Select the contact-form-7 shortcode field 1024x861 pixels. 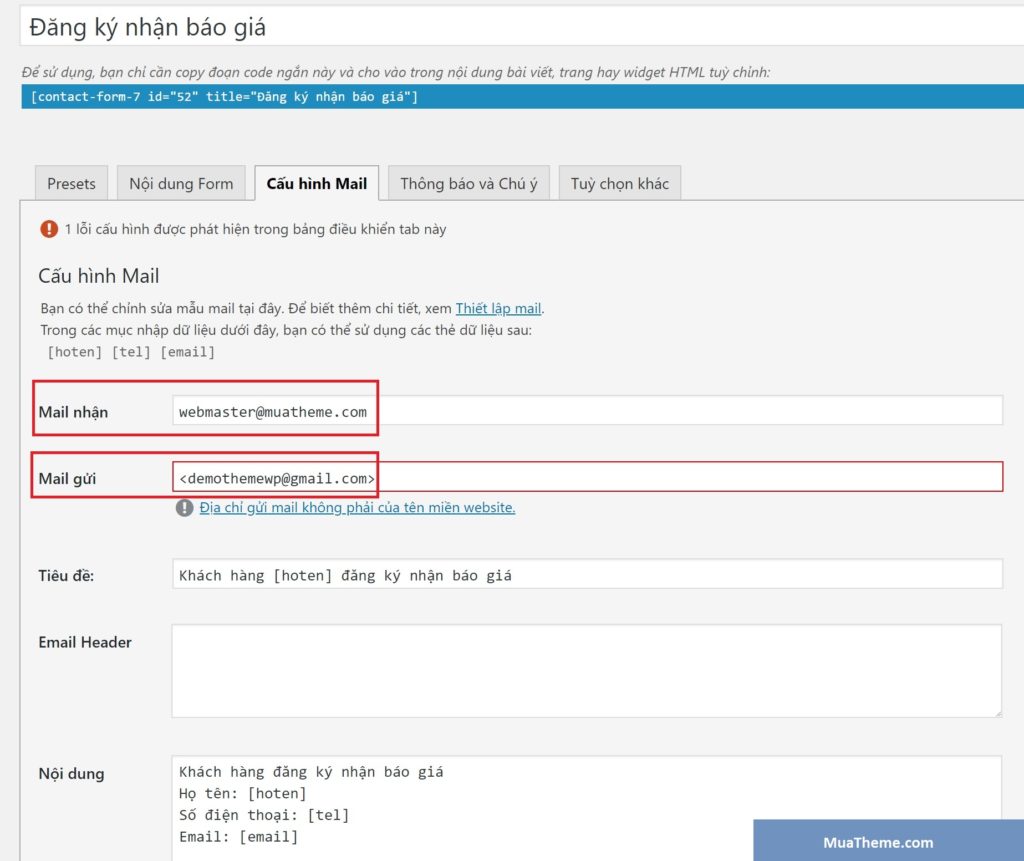coord(520,97)
